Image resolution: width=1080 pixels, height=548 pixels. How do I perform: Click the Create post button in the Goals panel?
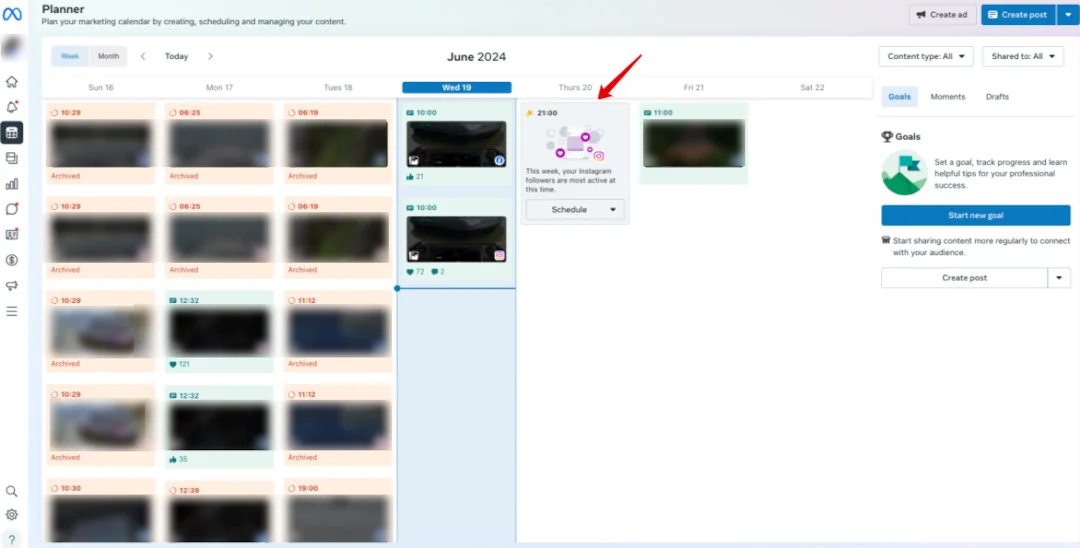tap(964, 278)
